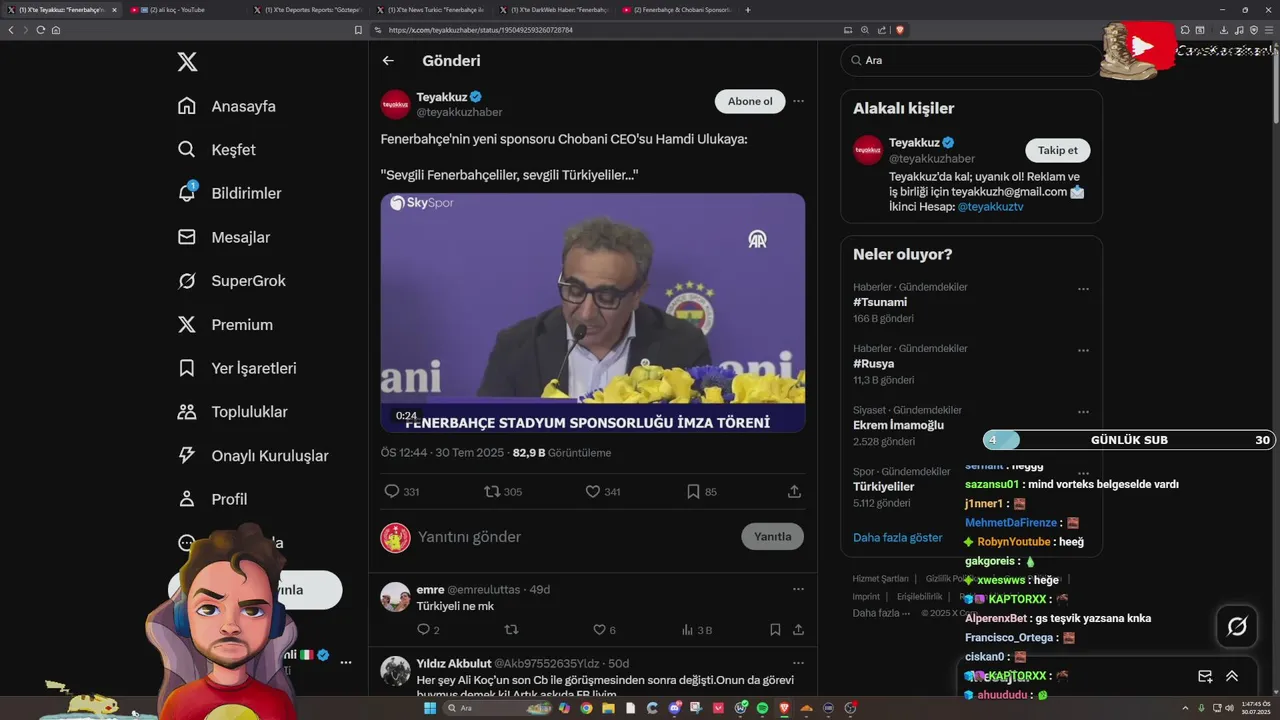Open Yer İşaretleri bookmarks
Viewport: 1280px width, 720px height.
[x=237, y=368]
